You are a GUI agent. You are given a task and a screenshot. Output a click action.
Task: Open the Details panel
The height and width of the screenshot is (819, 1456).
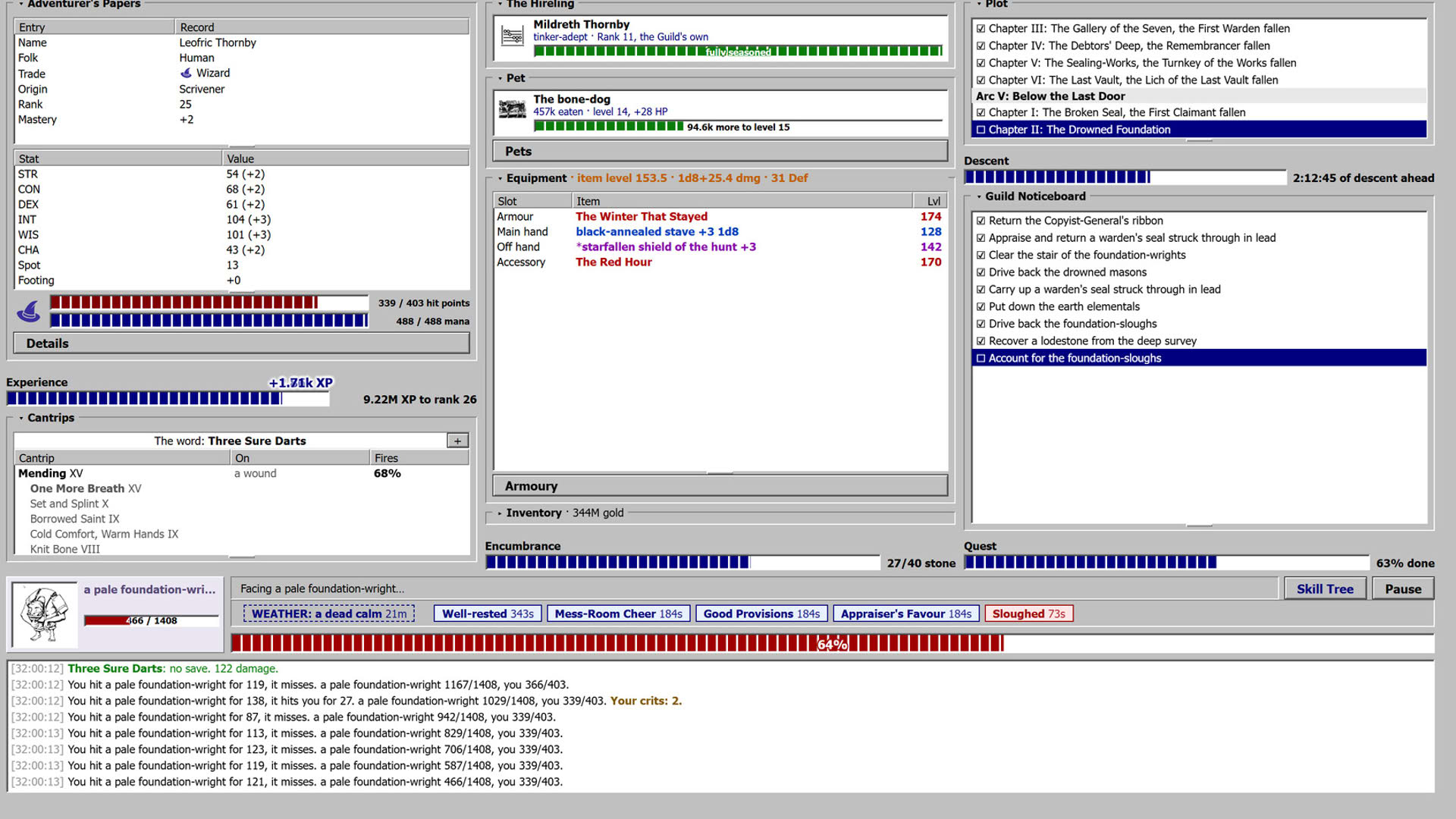click(241, 344)
